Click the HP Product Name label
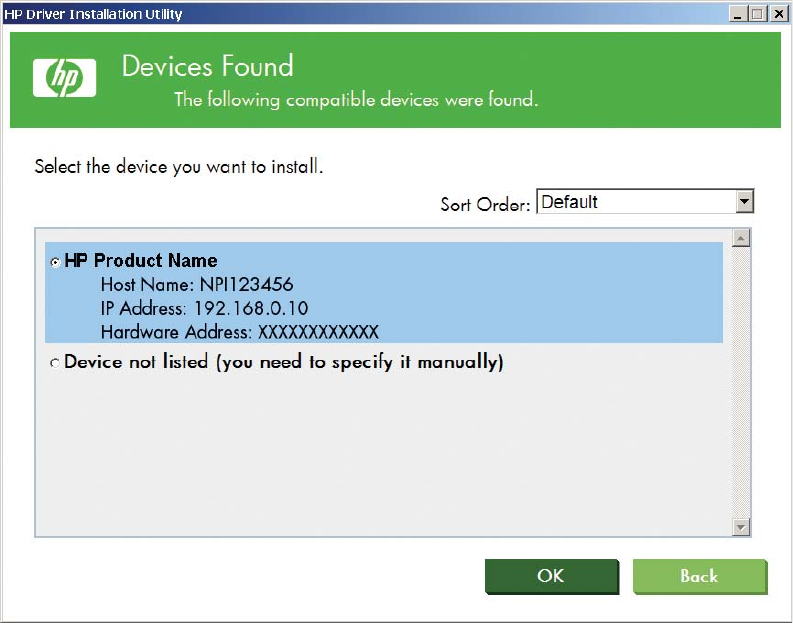Viewport: 793px width, 623px height. point(141,261)
